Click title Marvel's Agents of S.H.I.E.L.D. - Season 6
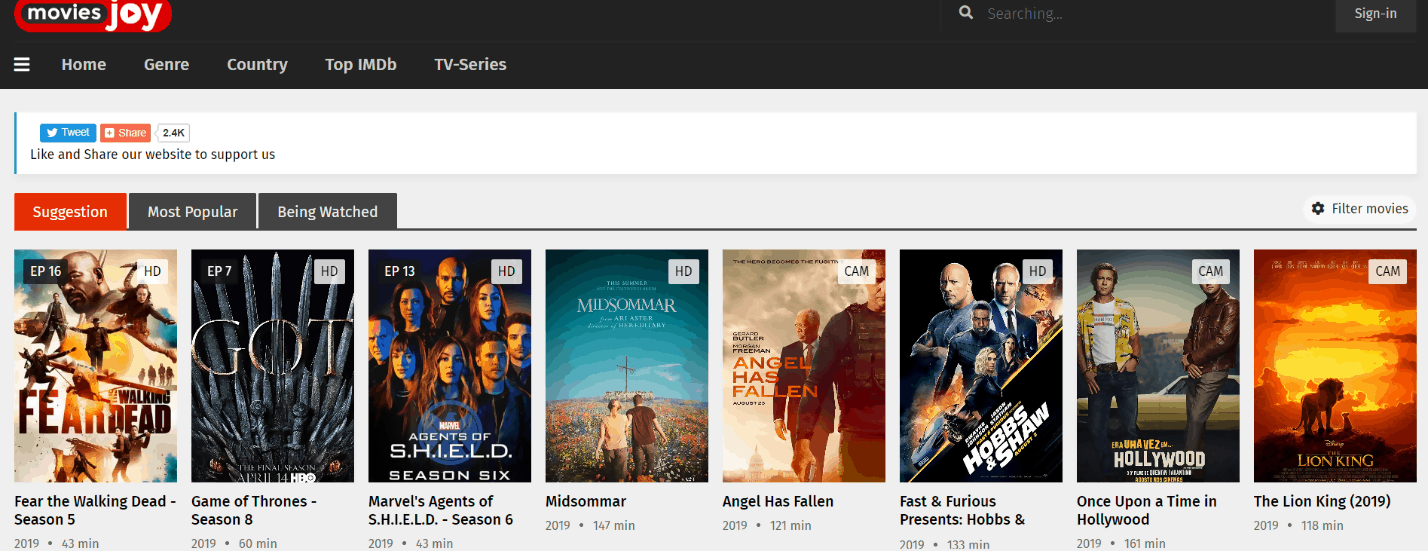 pos(441,510)
